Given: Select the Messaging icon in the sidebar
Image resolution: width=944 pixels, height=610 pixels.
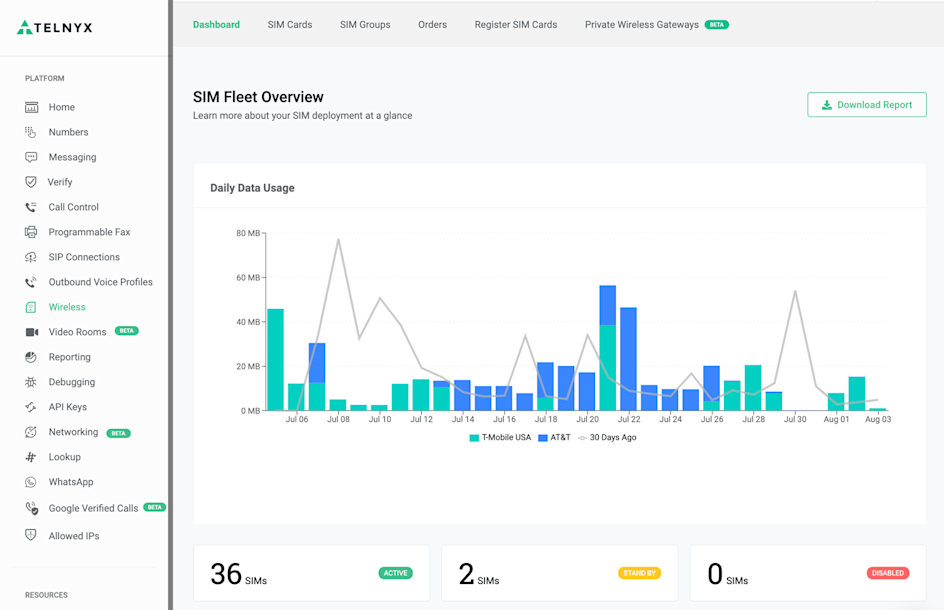Looking at the screenshot, I should click(32, 157).
